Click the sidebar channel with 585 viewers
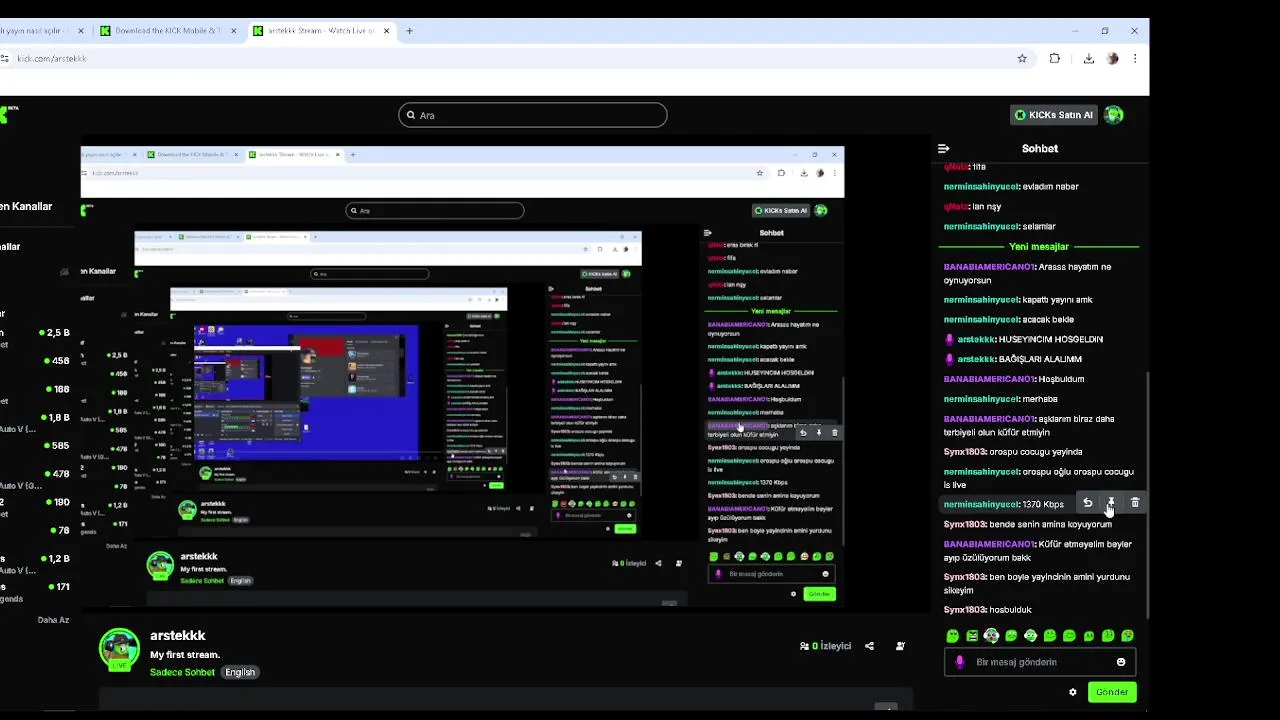Screen dimensions: 1280x720 pyautogui.click(x=35, y=446)
